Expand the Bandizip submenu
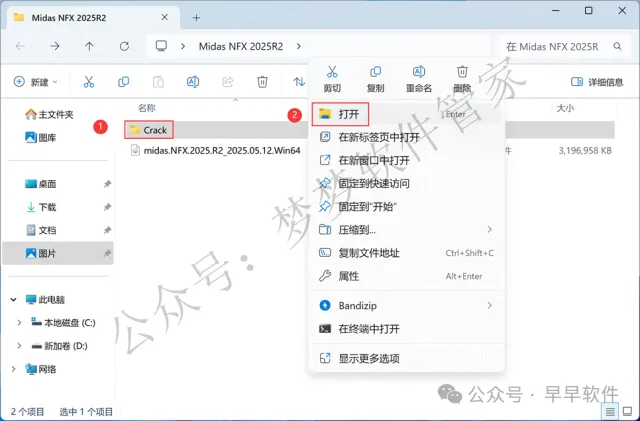 (x=489, y=305)
